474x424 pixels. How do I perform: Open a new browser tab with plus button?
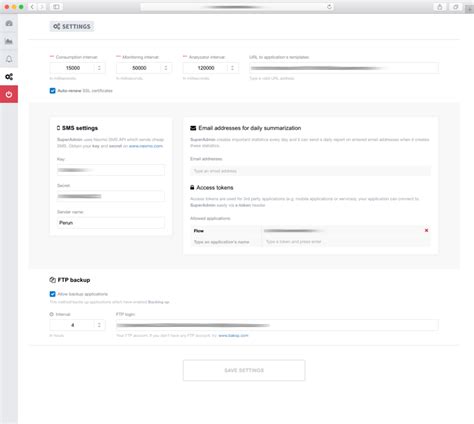tap(469, 9)
